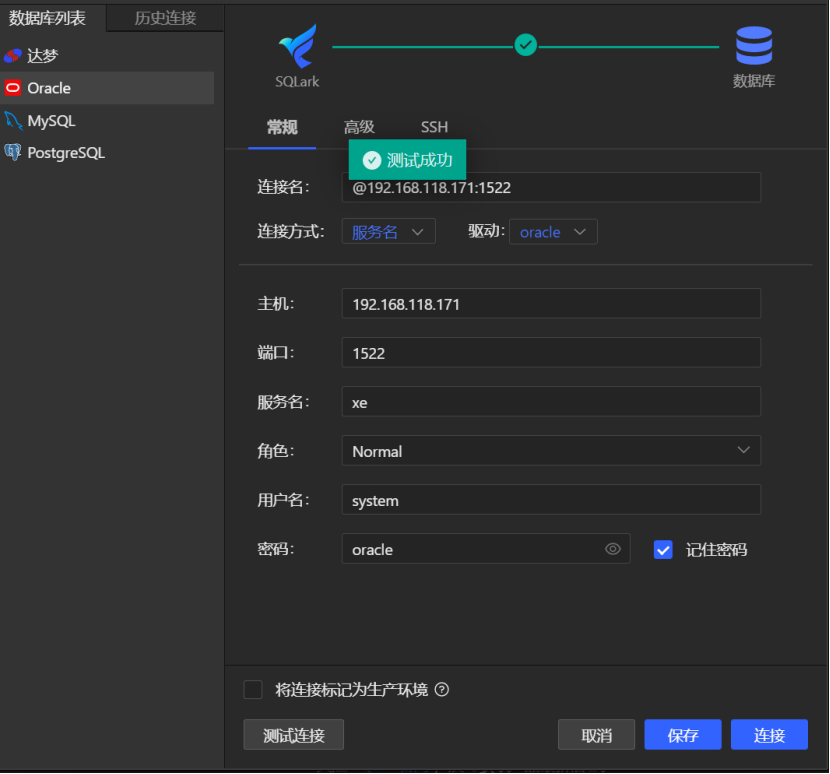Focus the 主机 input field
The width and height of the screenshot is (830, 774).
click(x=551, y=303)
